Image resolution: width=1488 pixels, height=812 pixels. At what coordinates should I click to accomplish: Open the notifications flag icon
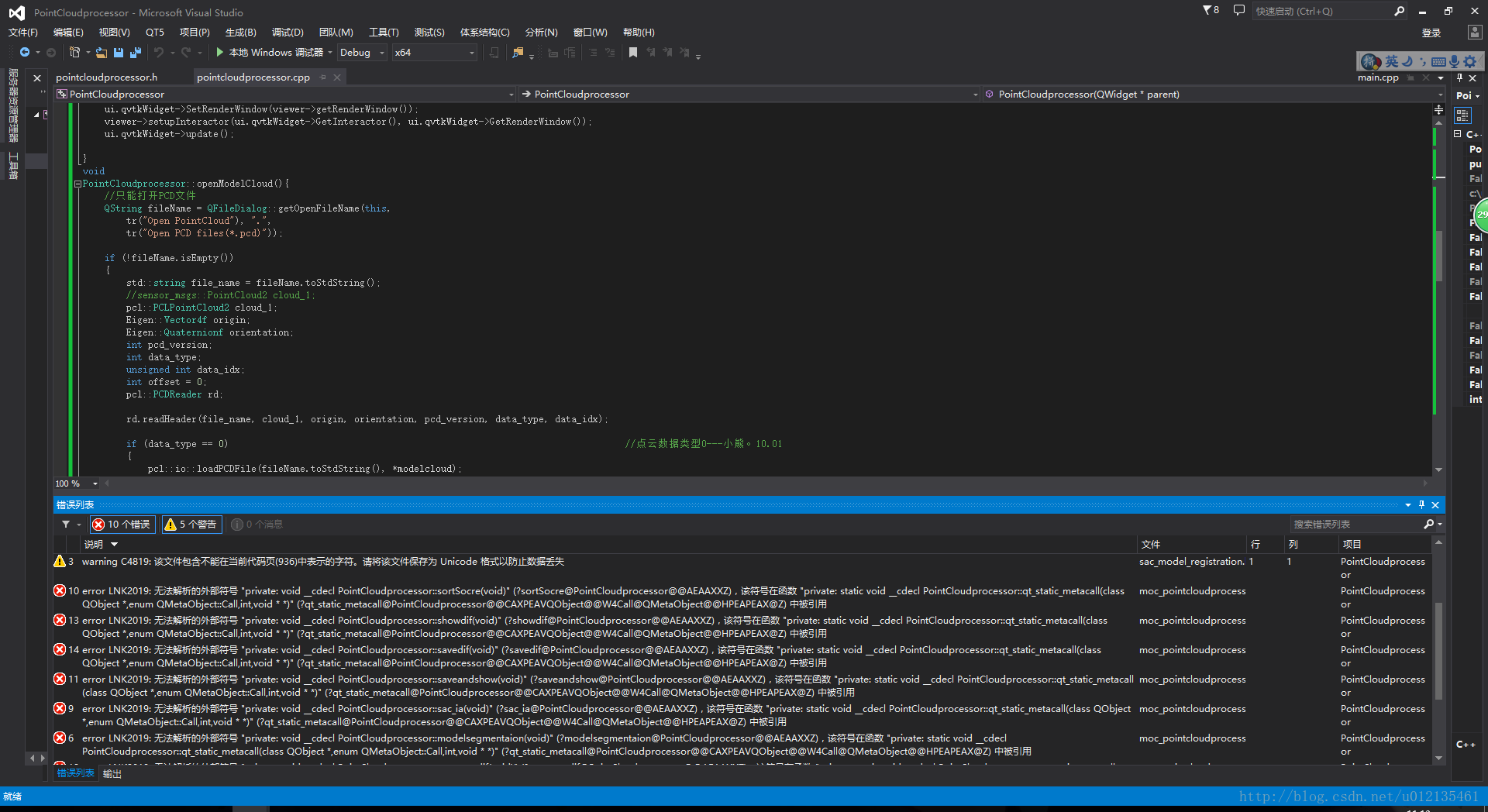(1211, 11)
